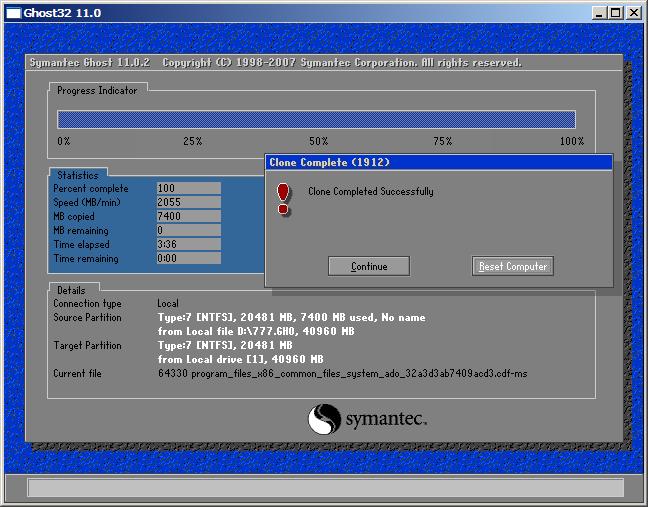Click the MB copied value field
The height and width of the screenshot is (507, 648).
tap(188, 216)
